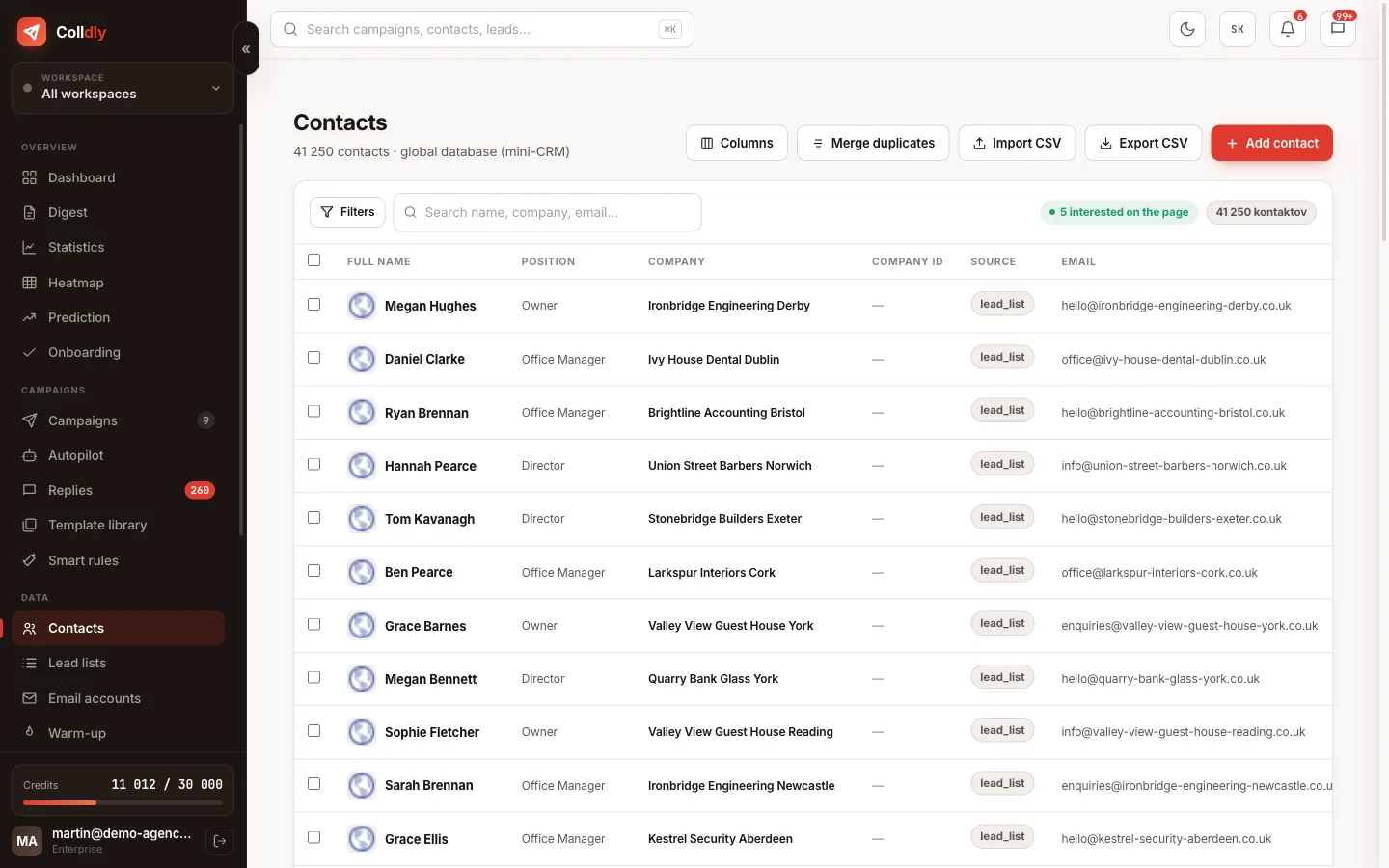The width and height of the screenshot is (1389, 868).
Task: Check the box beside Ryan Brennan
Action: point(313,412)
